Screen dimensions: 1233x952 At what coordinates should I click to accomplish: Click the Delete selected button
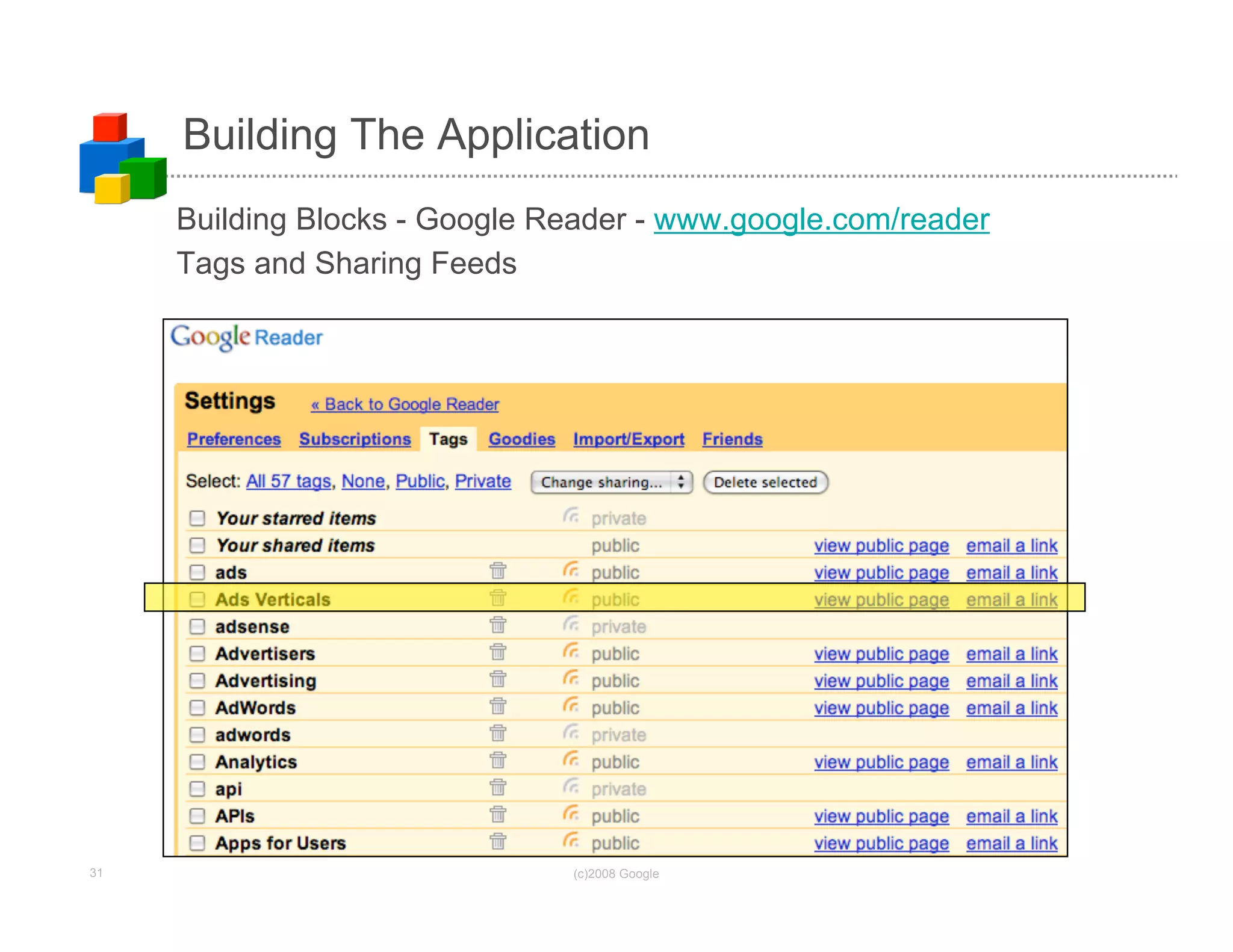(x=765, y=482)
